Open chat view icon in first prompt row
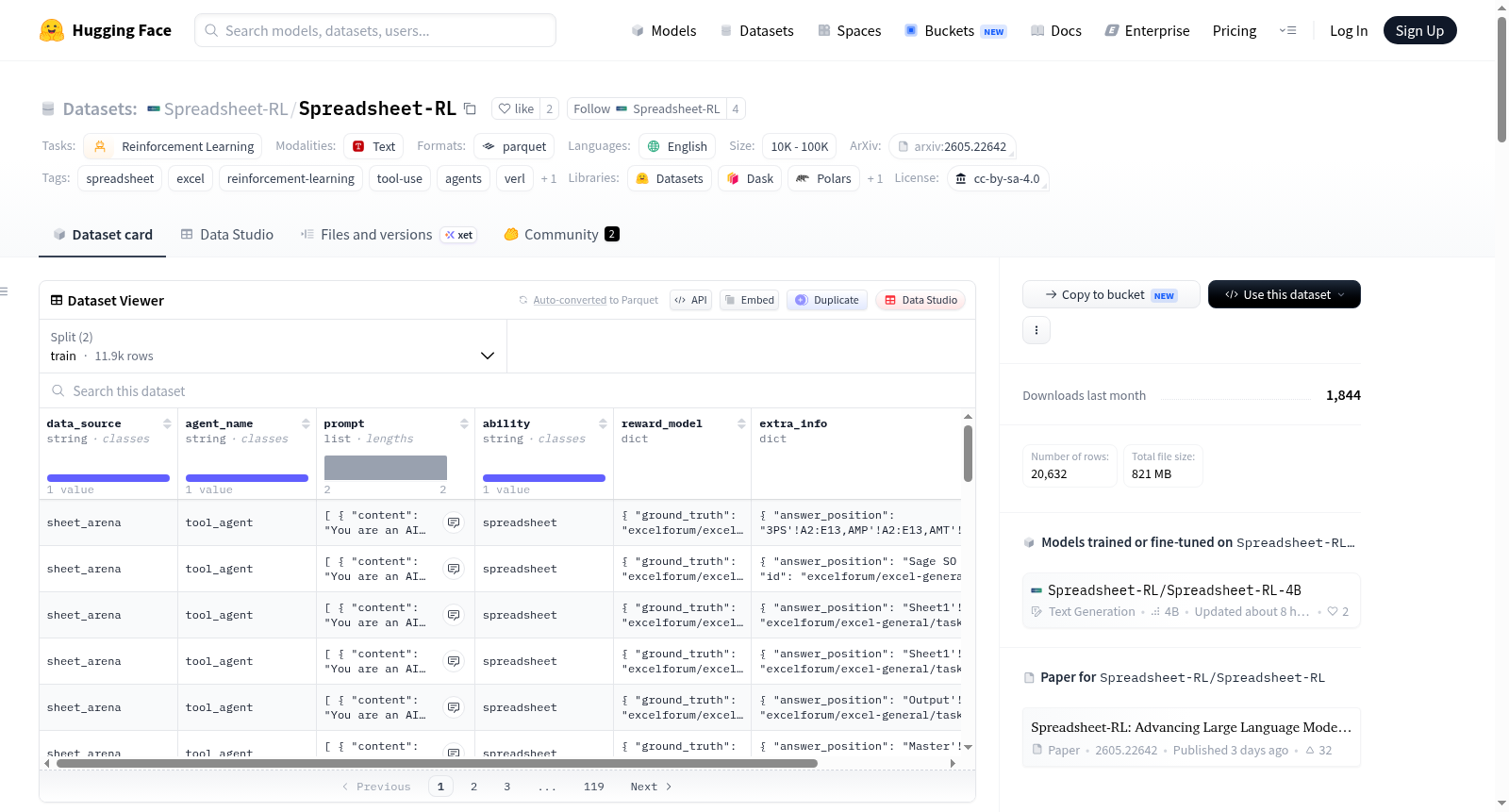Image resolution: width=1509 pixels, height=812 pixels. (454, 522)
